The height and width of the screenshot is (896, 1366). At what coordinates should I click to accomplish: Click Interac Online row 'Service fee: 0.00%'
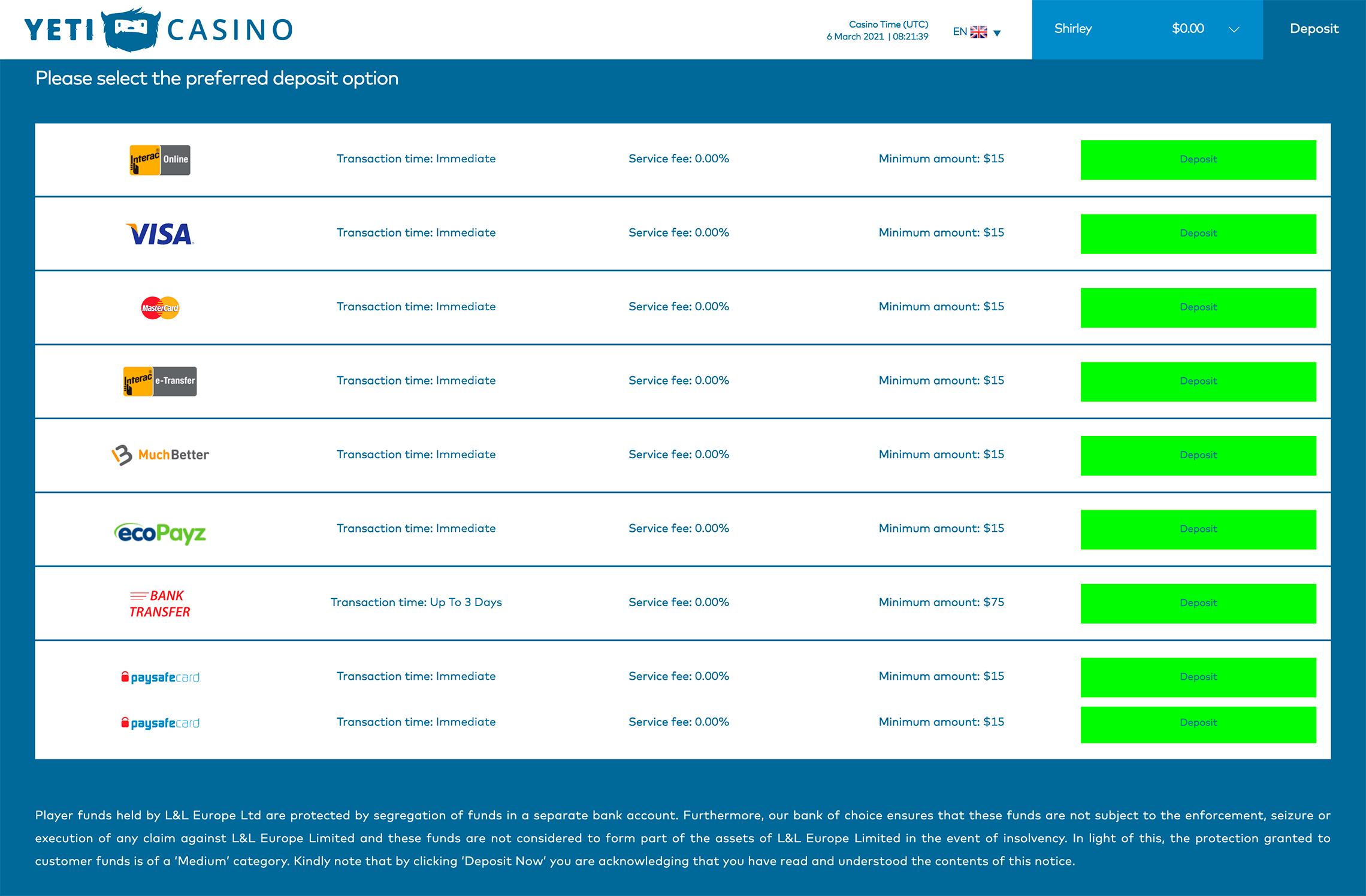(679, 159)
